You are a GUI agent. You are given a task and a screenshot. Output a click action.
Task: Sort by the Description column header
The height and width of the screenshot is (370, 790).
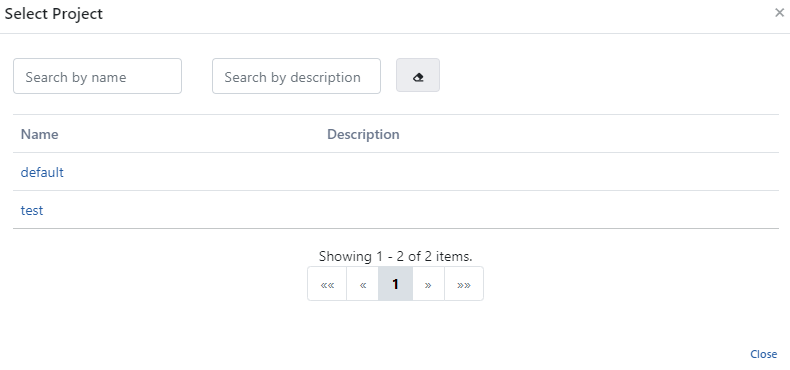coord(363,134)
